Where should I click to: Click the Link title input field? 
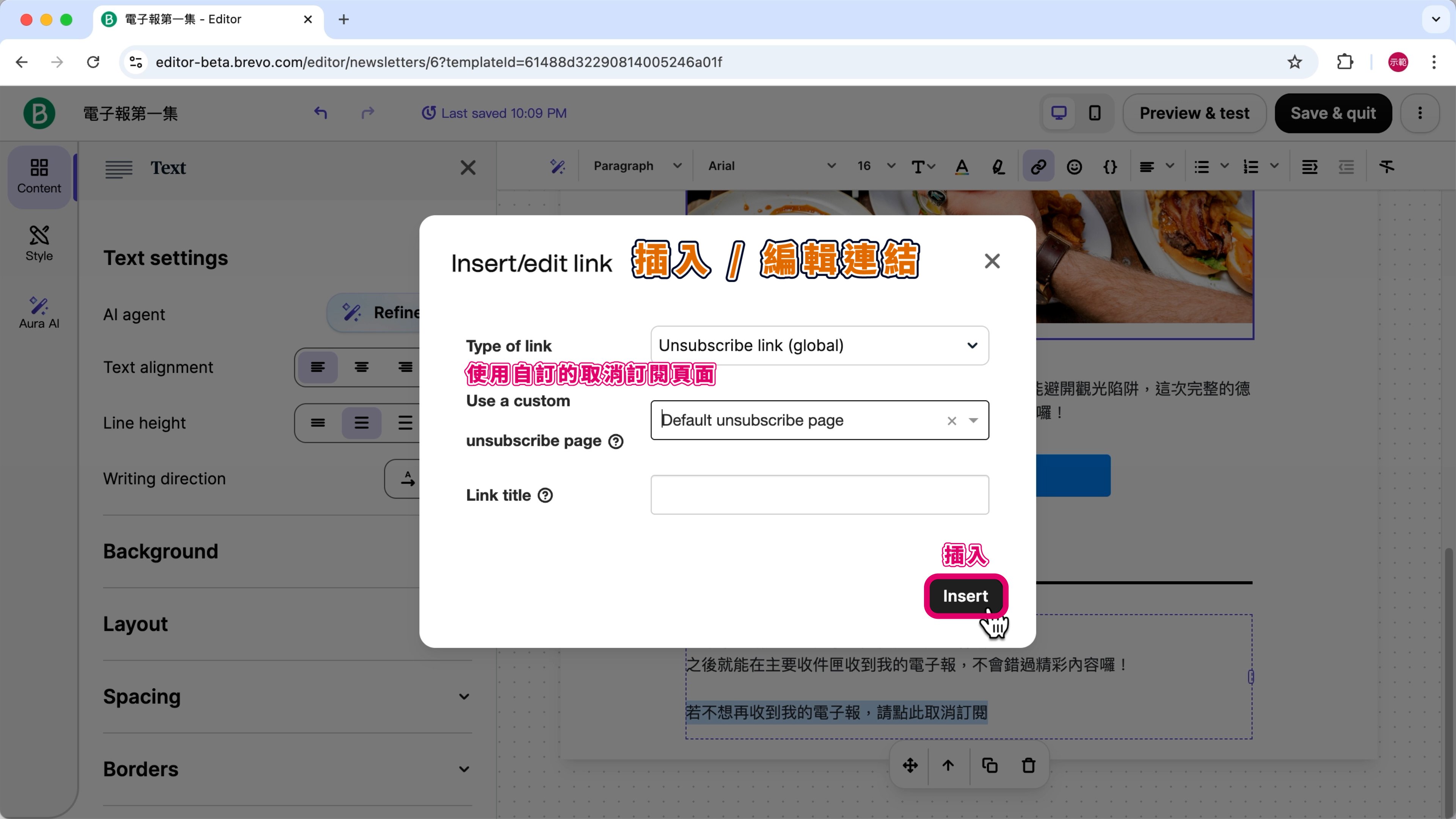tap(819, 494)
